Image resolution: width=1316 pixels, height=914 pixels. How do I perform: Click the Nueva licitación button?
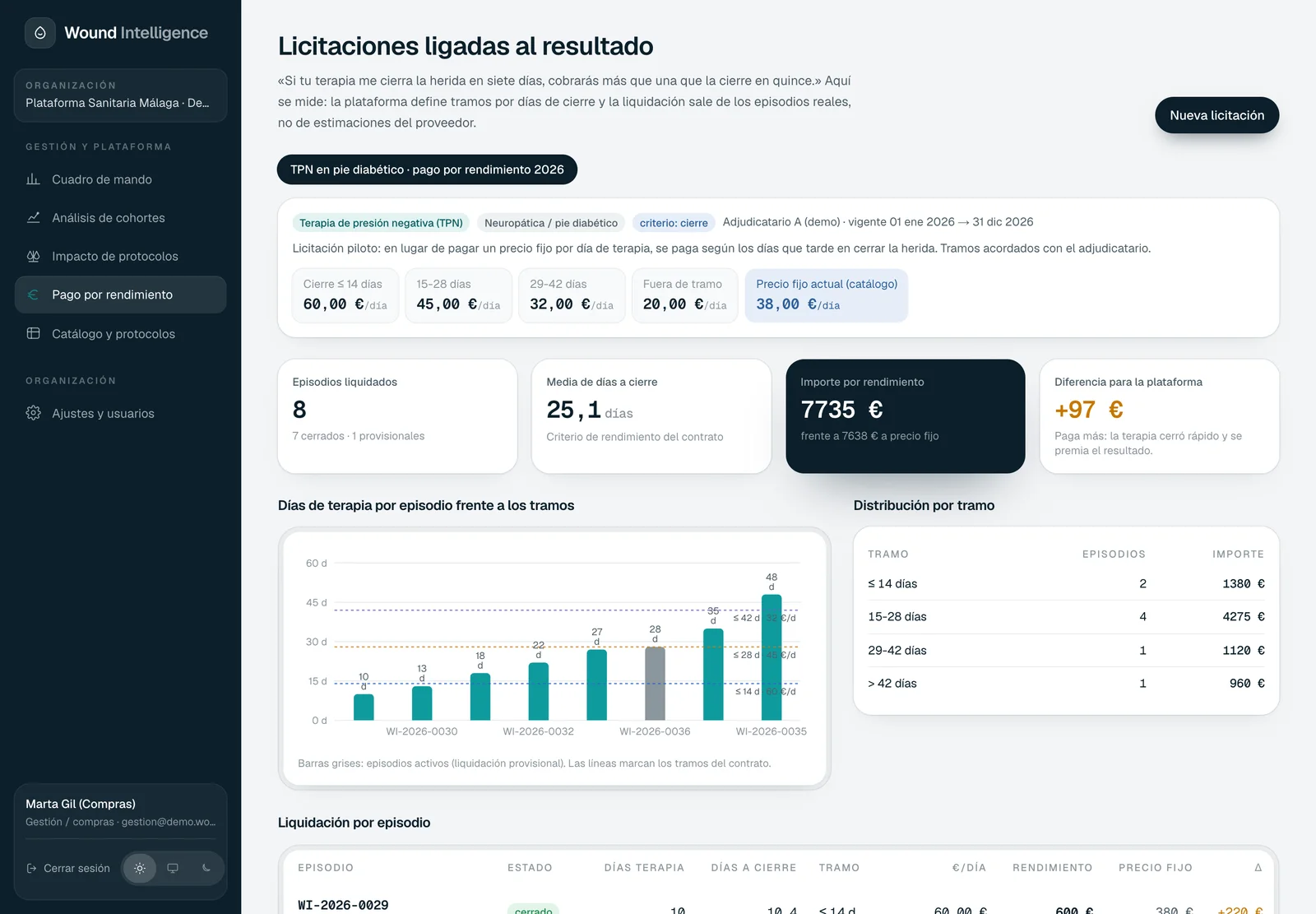point(1216,115)
